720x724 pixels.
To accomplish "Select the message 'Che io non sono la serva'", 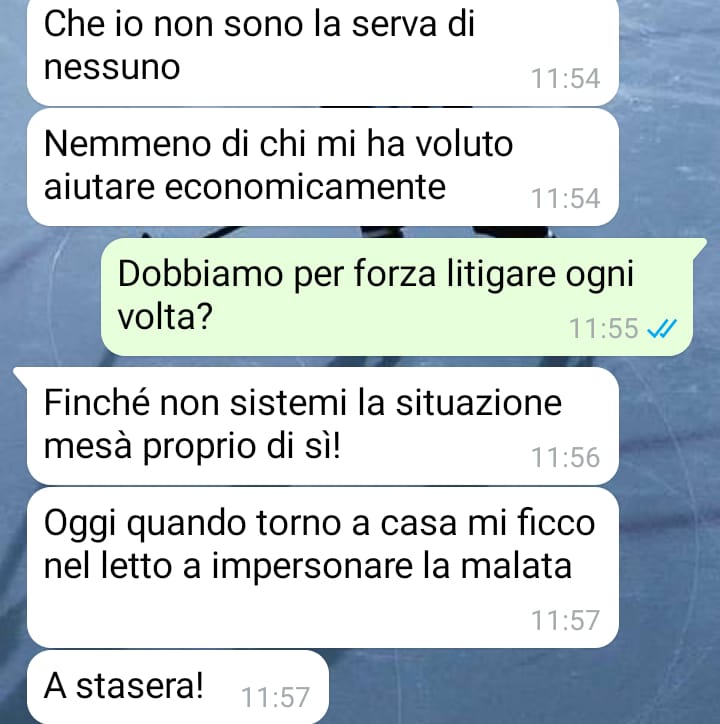I will (x=322, y=52).
